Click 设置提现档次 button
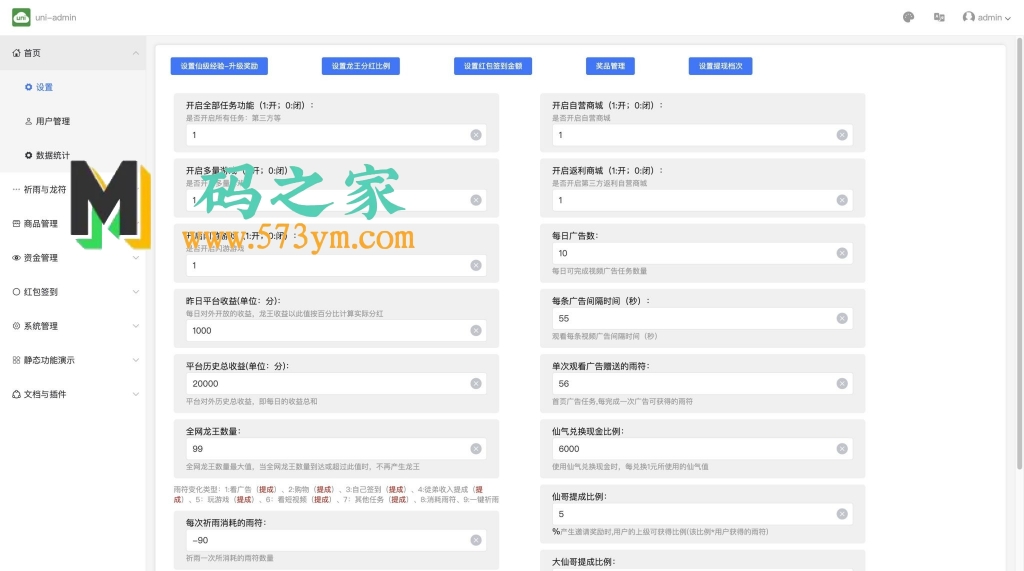1024x571 pixels. point(720,66)
